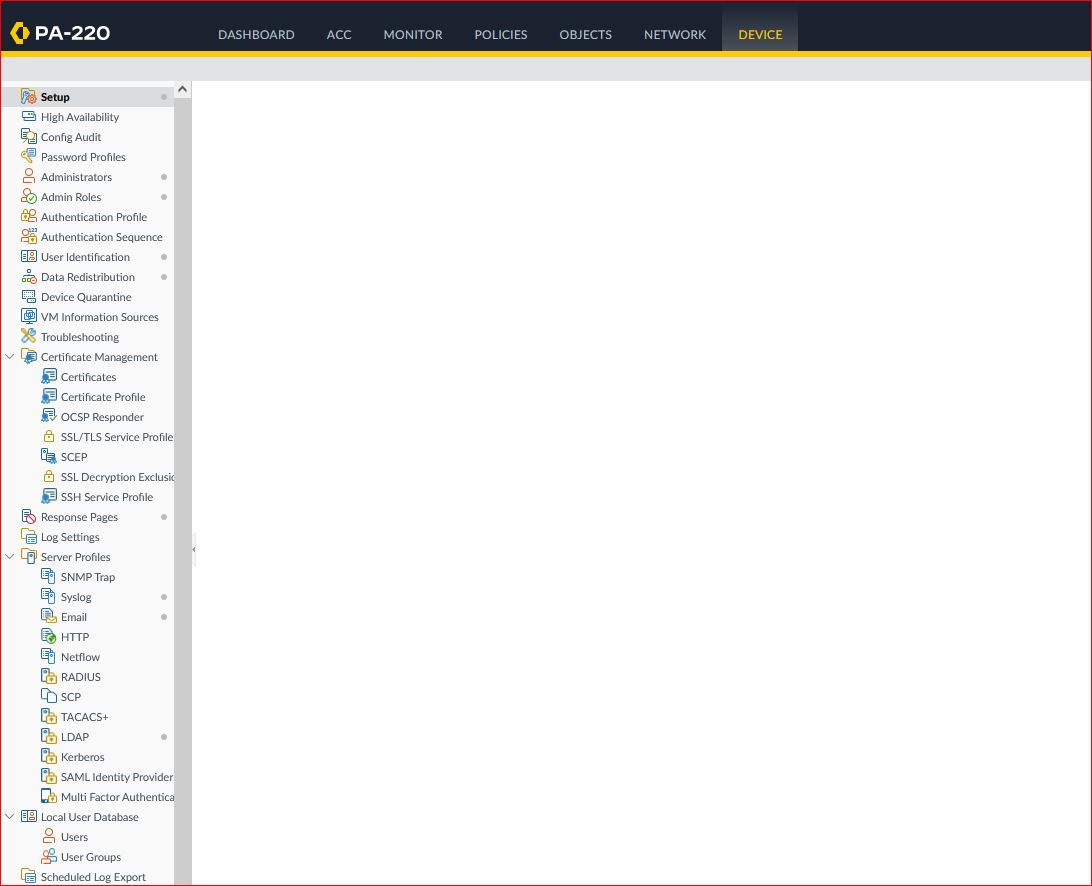
Task: Open the NETWORK tab
Action: [x=675, y=34]
